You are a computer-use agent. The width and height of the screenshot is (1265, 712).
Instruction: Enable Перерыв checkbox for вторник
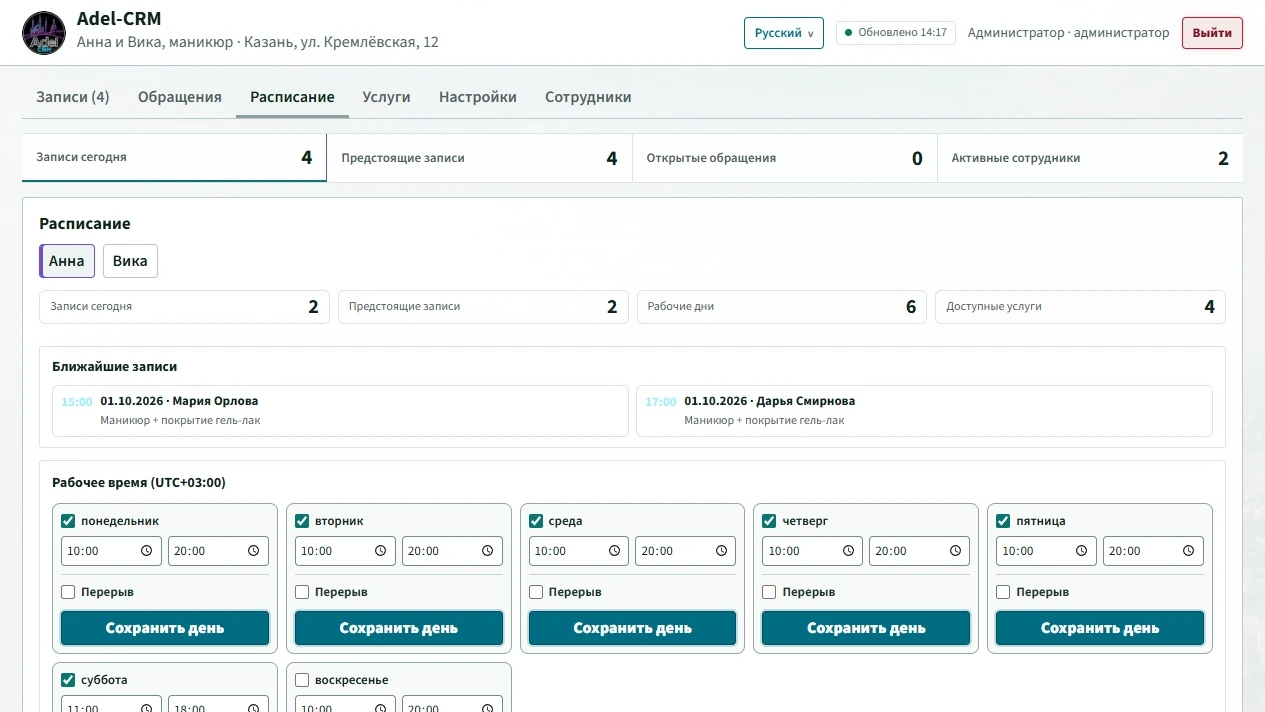[302, 592]
